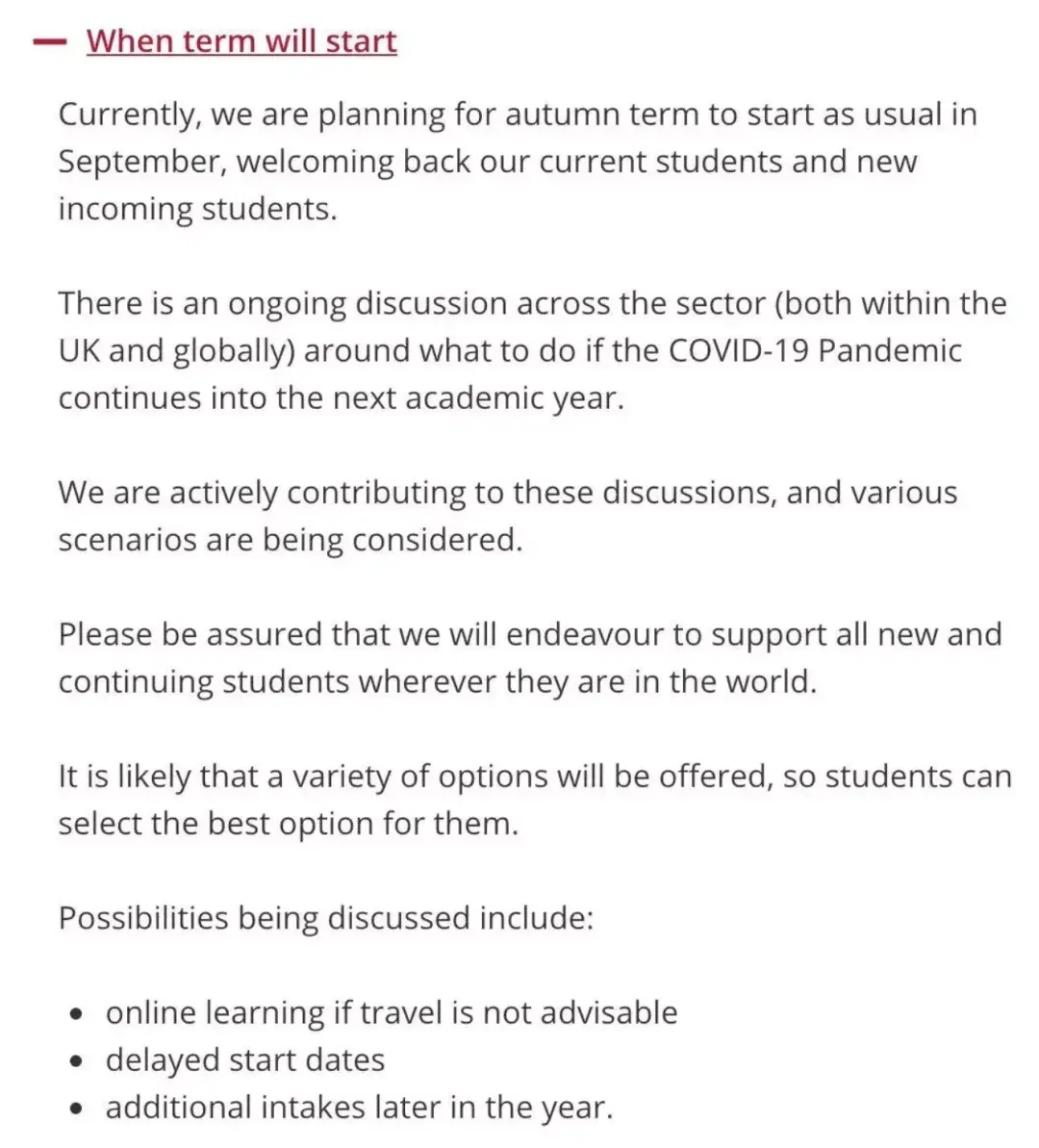1039x1148 pixels.
Task: Click the 'delayed start dates' list item
Action: point(244,1059)
